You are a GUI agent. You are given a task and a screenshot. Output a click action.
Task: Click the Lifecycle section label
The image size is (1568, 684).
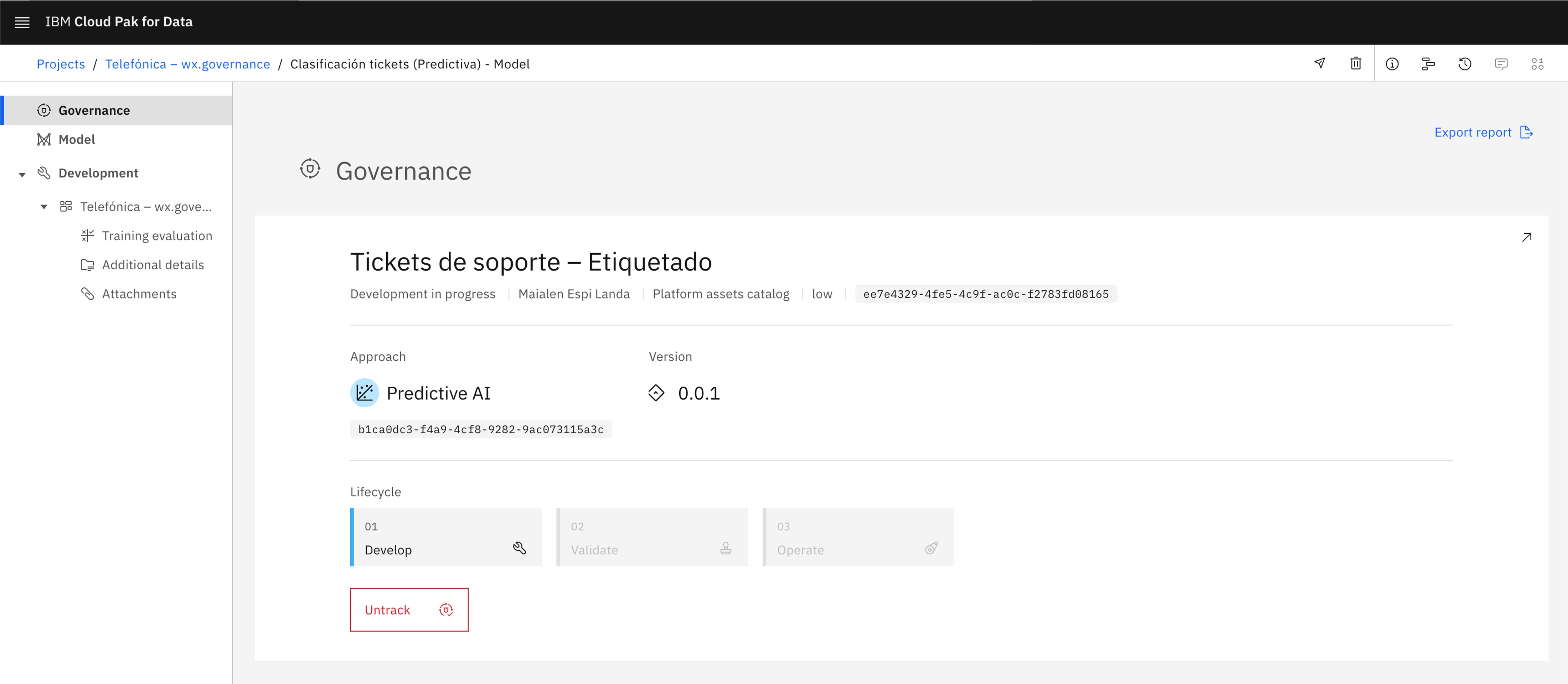tap(376, 492)
